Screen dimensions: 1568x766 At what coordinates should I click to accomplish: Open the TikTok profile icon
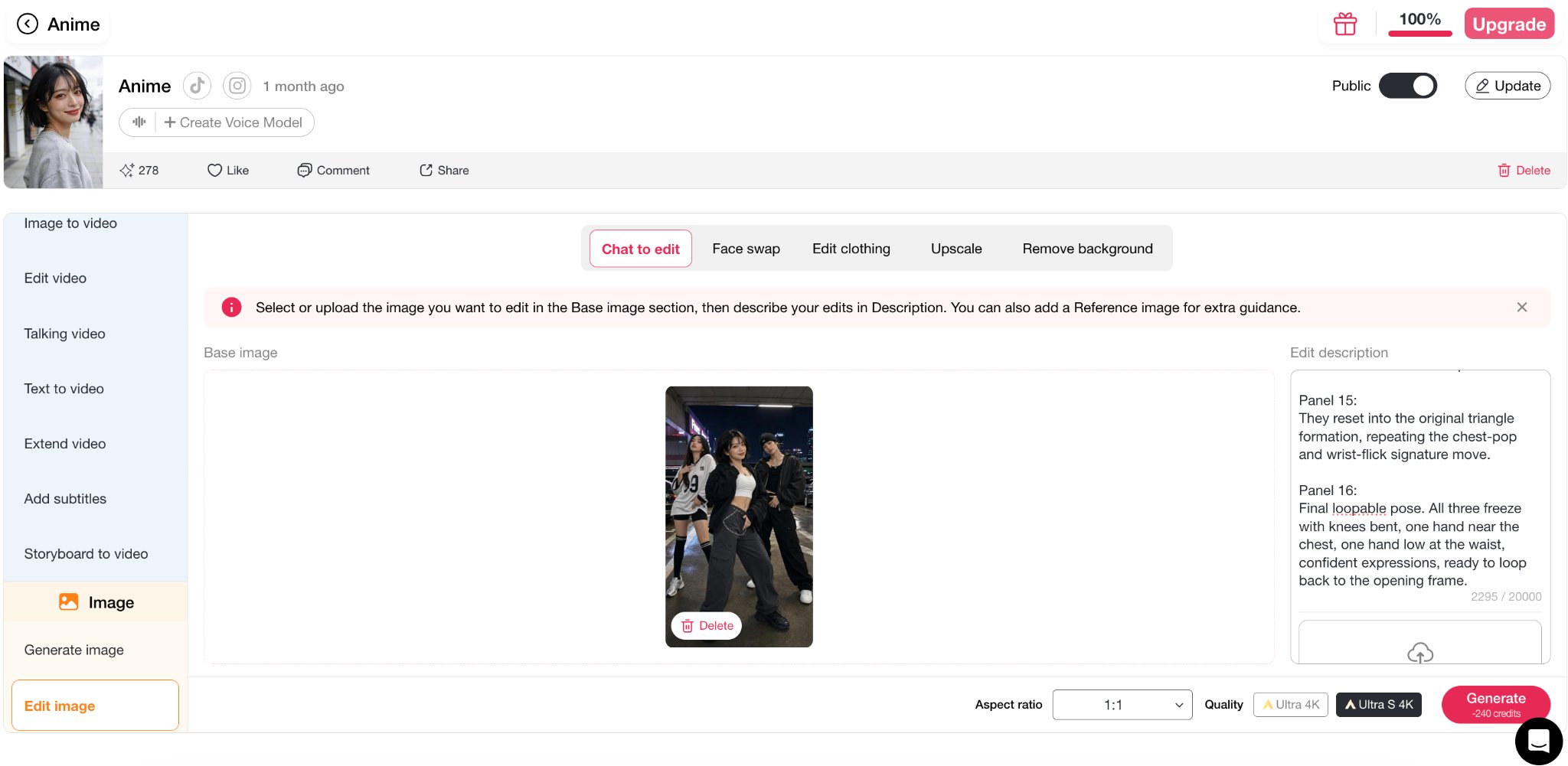pos(197,86)
